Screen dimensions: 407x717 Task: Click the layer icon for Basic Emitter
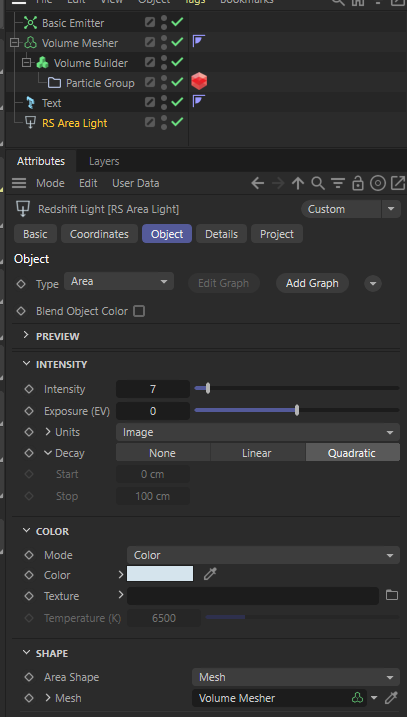coord(150,22)
